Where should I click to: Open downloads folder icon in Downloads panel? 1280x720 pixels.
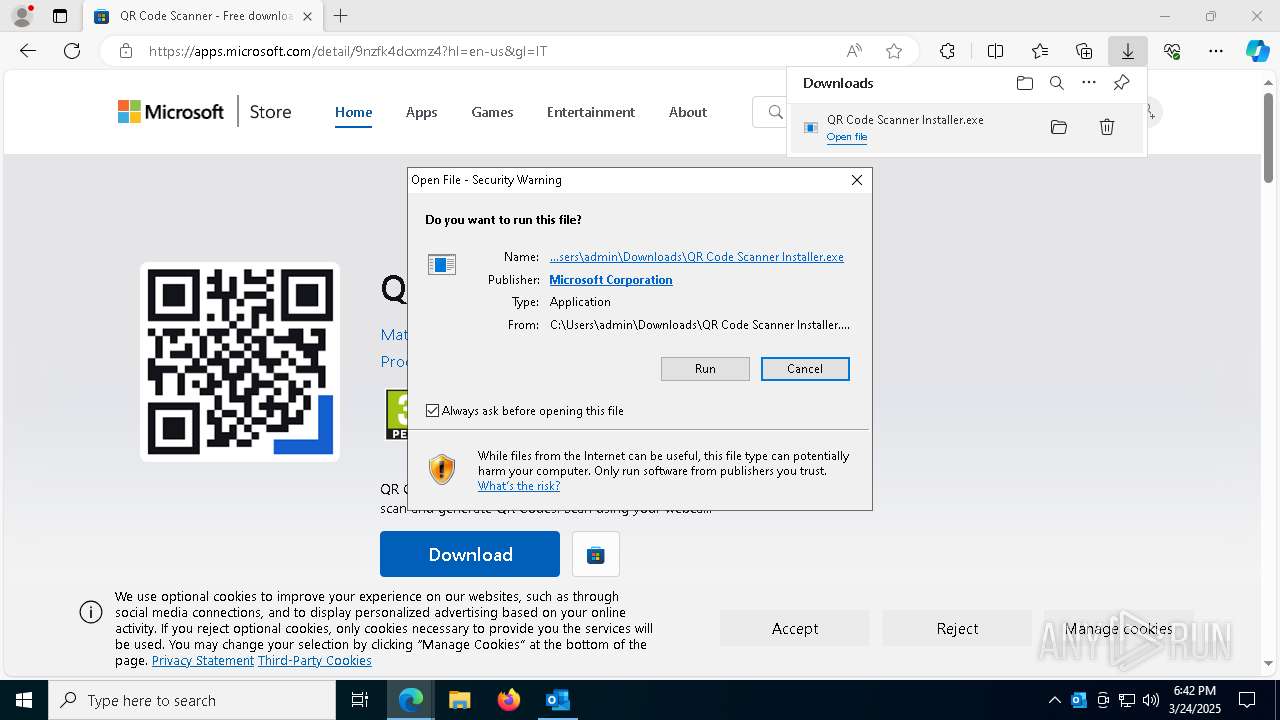(x=1024, y=83)
